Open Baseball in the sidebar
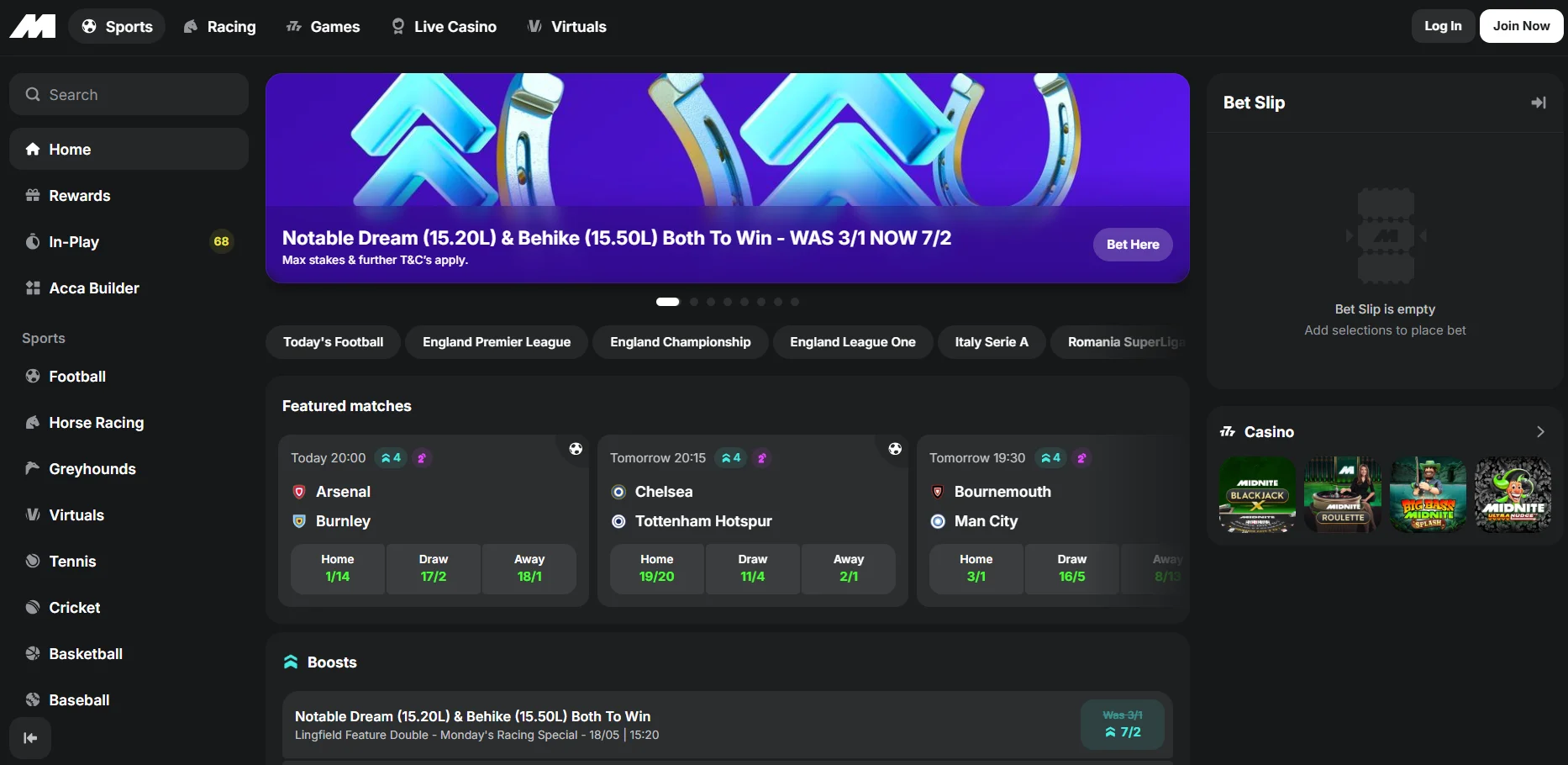 coord(129,699)
